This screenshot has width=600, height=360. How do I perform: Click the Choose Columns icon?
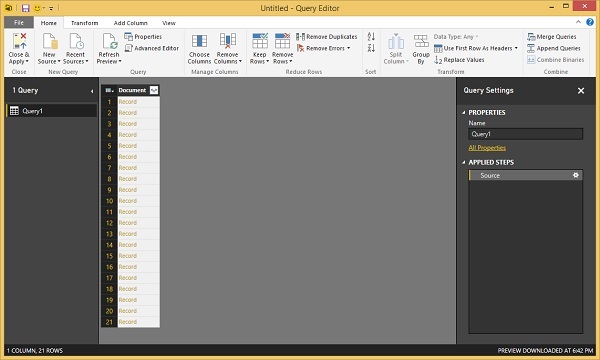199,41
